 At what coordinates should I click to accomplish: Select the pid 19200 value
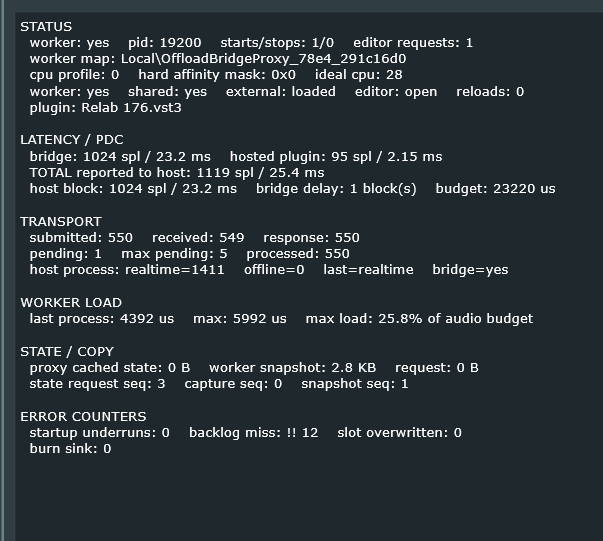165,43
